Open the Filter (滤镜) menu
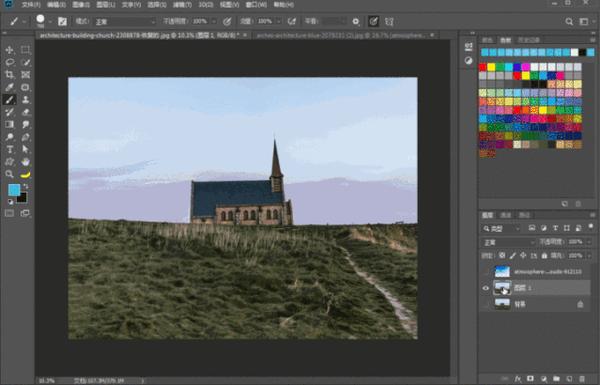This screenshot has height=385, width=600. (182, 5)
